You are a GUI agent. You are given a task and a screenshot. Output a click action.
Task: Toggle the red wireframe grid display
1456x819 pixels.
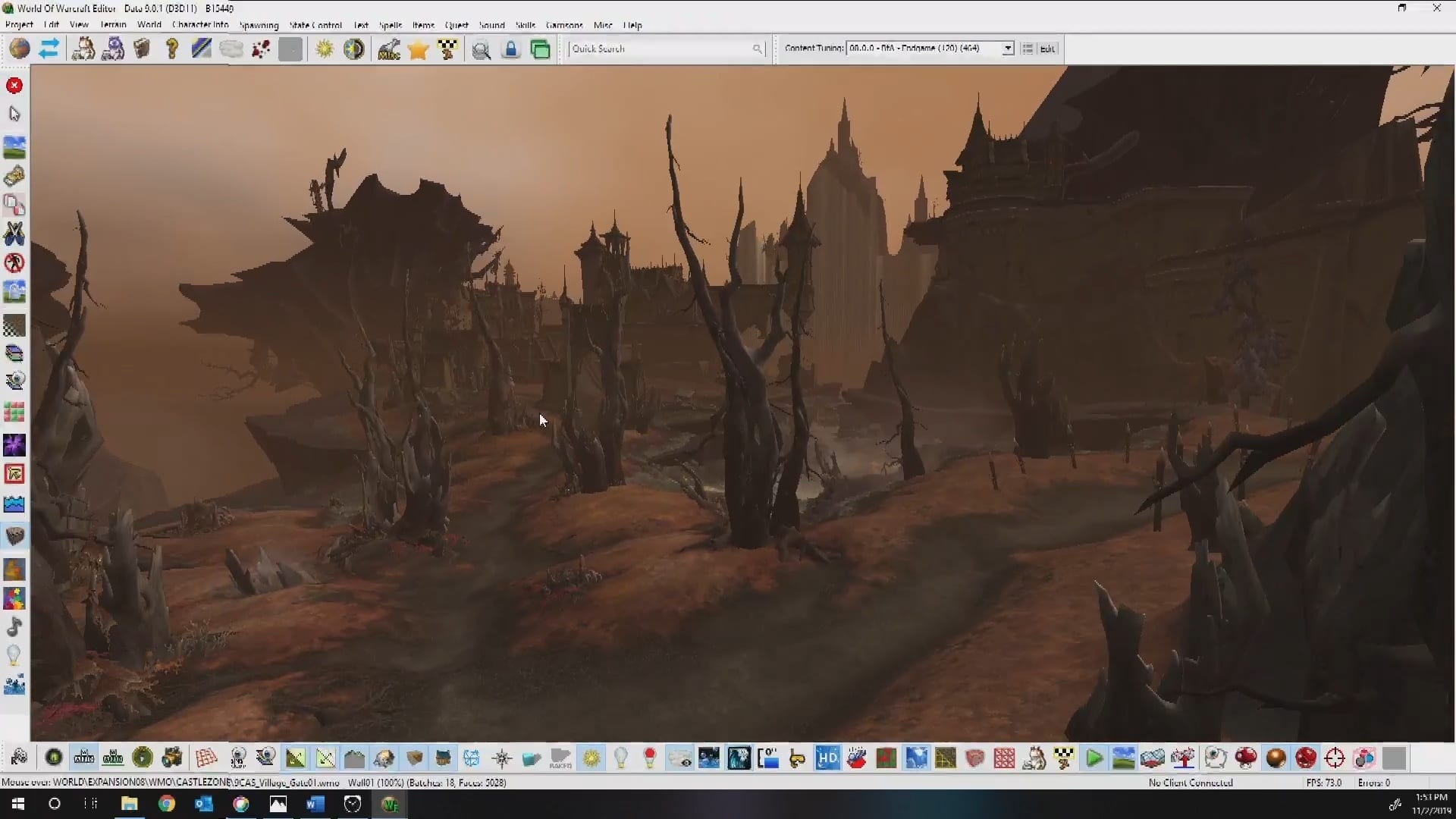pos(206,758)
